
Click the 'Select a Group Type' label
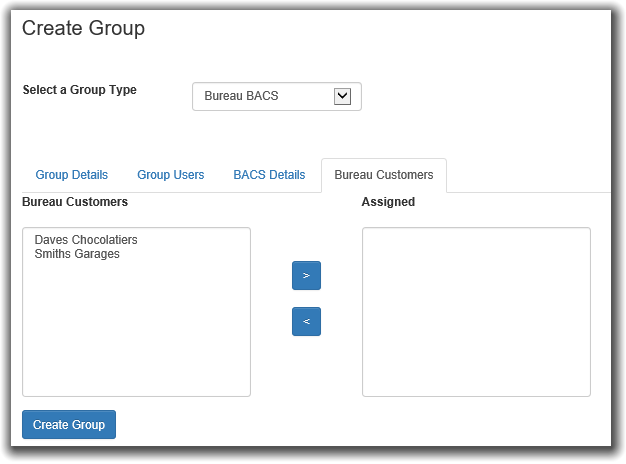[79, 90]
